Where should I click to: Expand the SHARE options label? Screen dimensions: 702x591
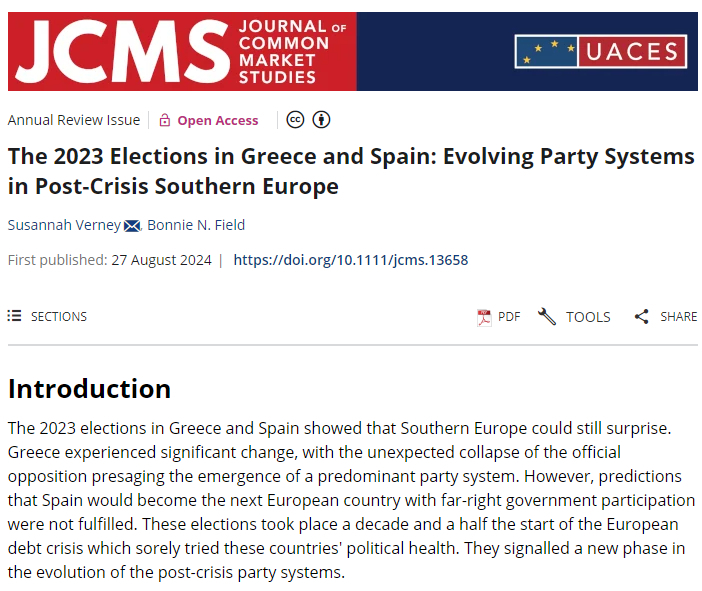[x=679, y=317]
